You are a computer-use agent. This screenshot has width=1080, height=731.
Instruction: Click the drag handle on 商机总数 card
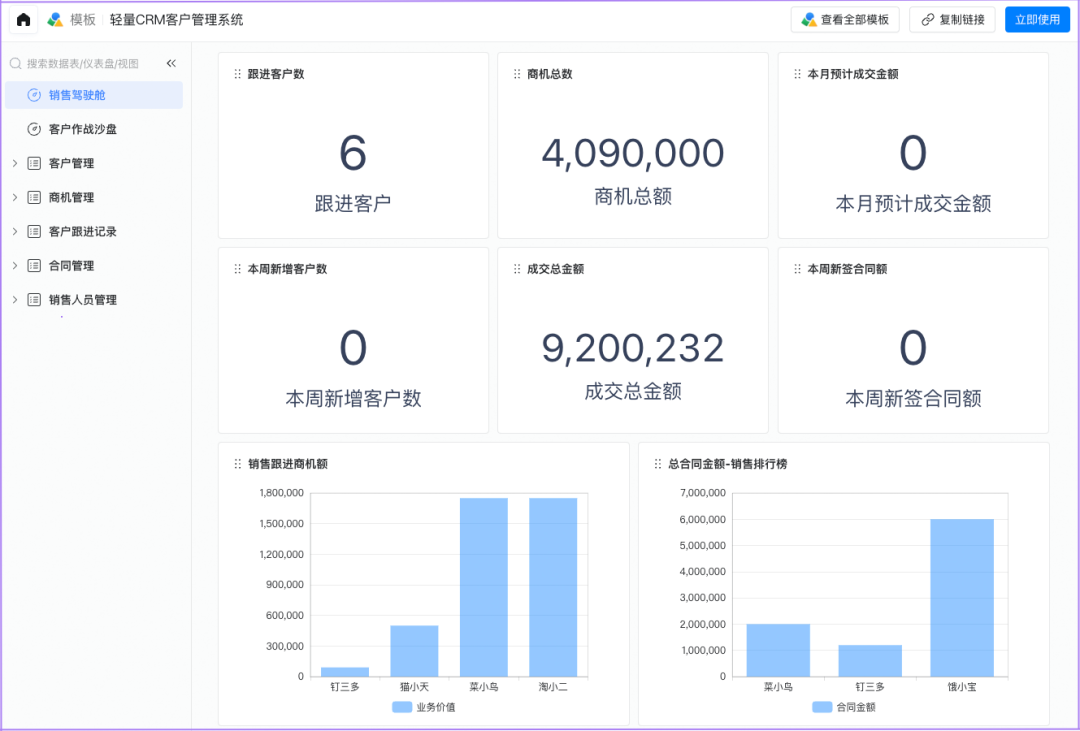point(517,74)
